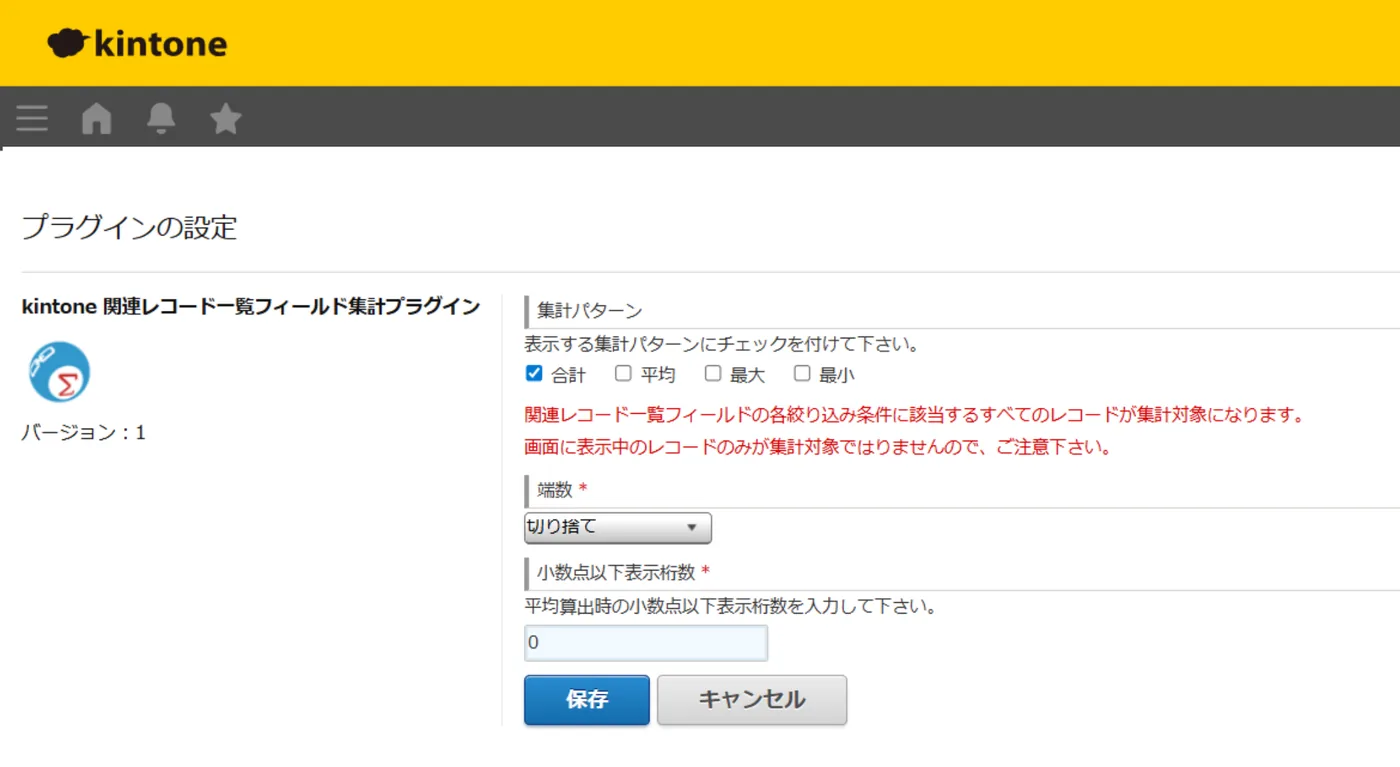Click the red warning beginning 関連レコード一覧フィールド
1400x767 pixels.
tap(915, 415)
